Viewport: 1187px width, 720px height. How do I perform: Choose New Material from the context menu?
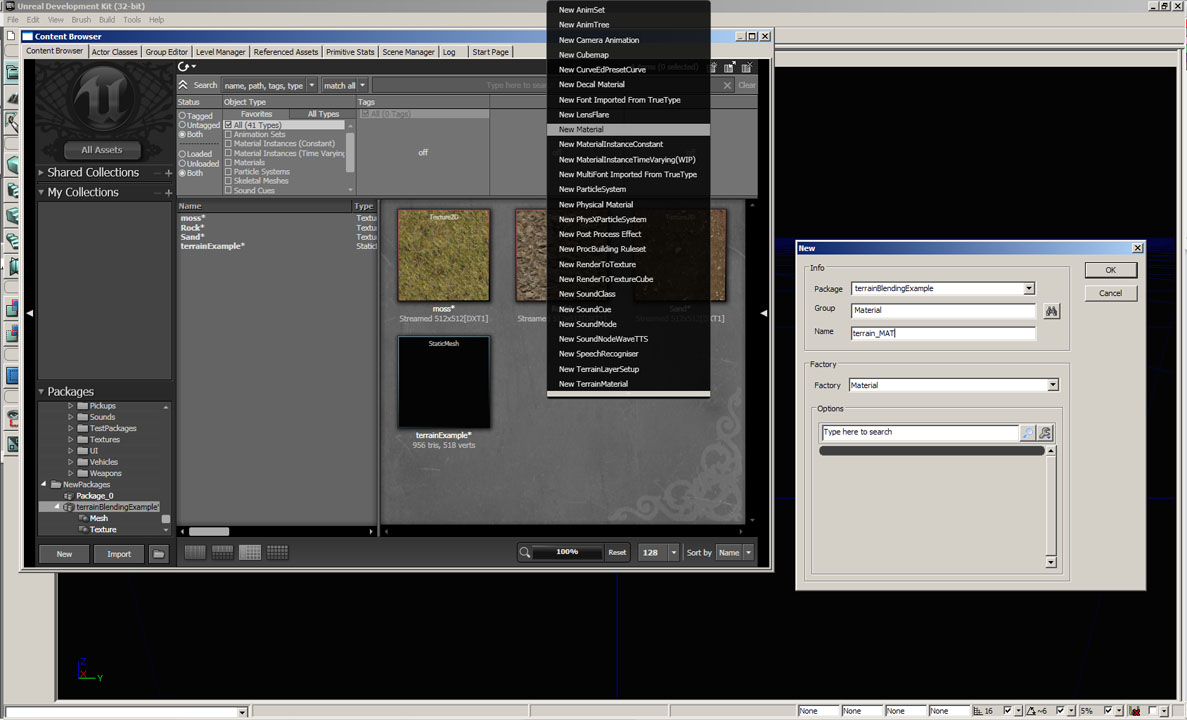(581, 130)
